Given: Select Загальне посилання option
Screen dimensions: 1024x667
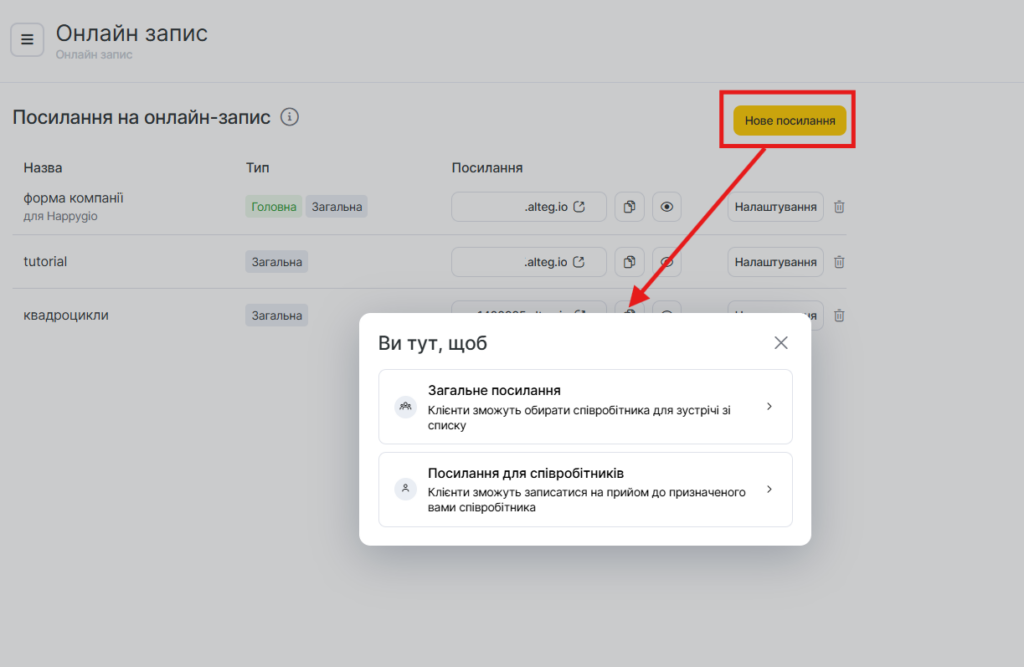Looking at the screenshot, I should [585, 406].
